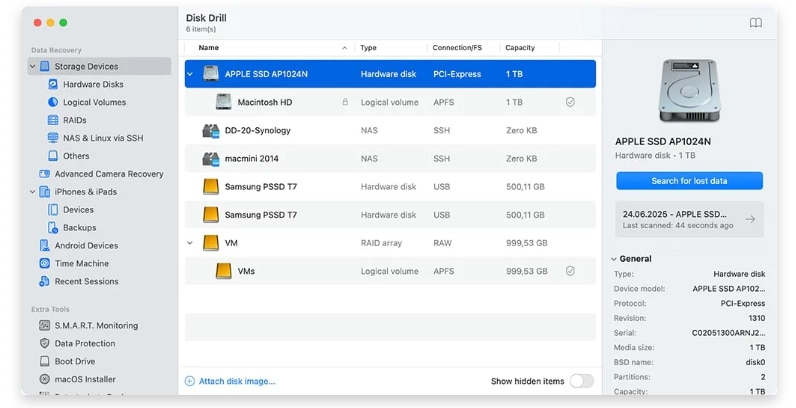Open the help book icon
796x408 pixels.
(x=755, y=23)
